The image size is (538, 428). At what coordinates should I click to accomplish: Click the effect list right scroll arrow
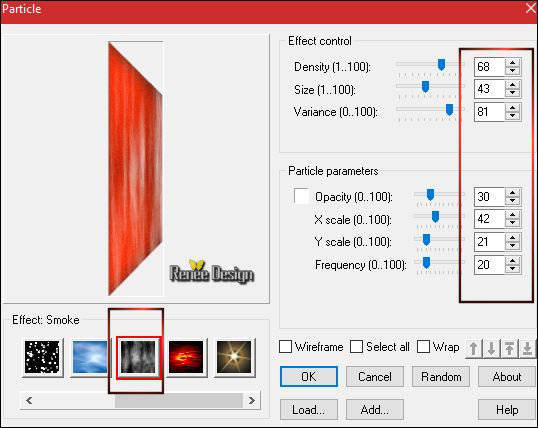(x=252, y=400)
